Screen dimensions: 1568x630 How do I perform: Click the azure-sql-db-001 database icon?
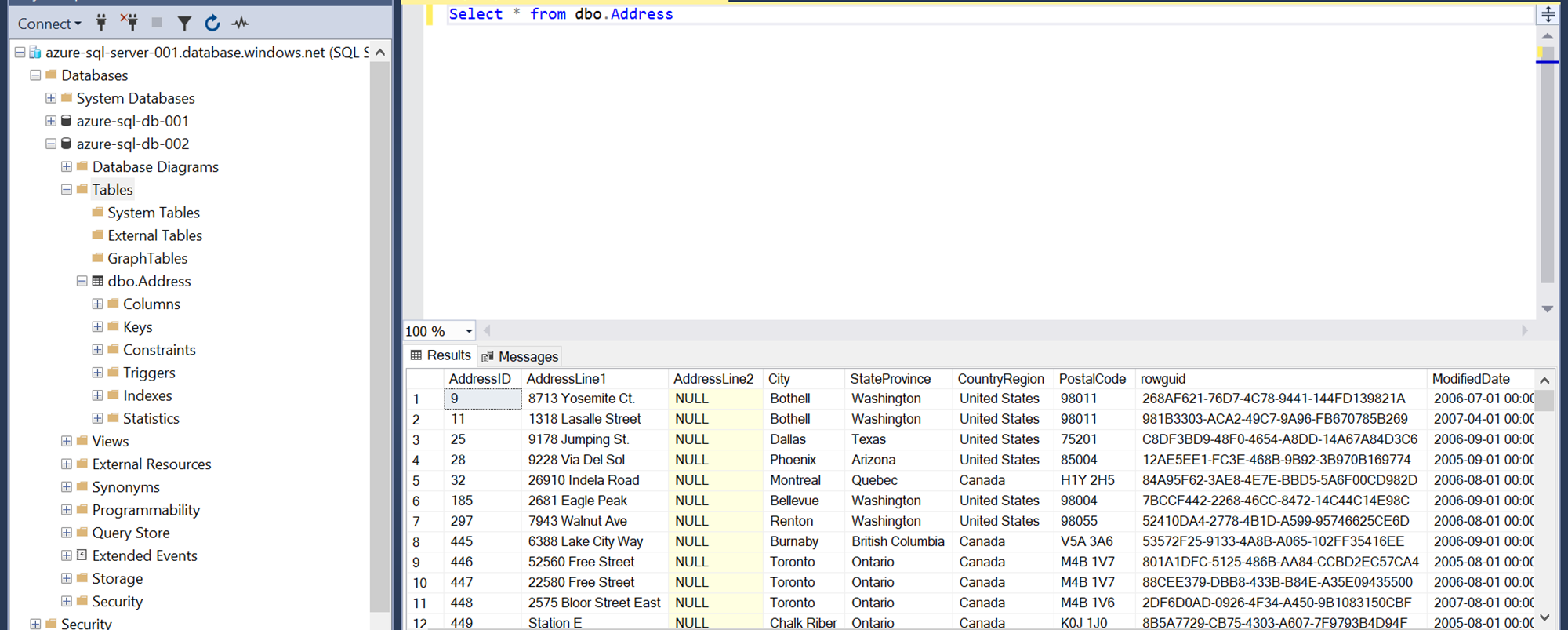coord(67,121)
